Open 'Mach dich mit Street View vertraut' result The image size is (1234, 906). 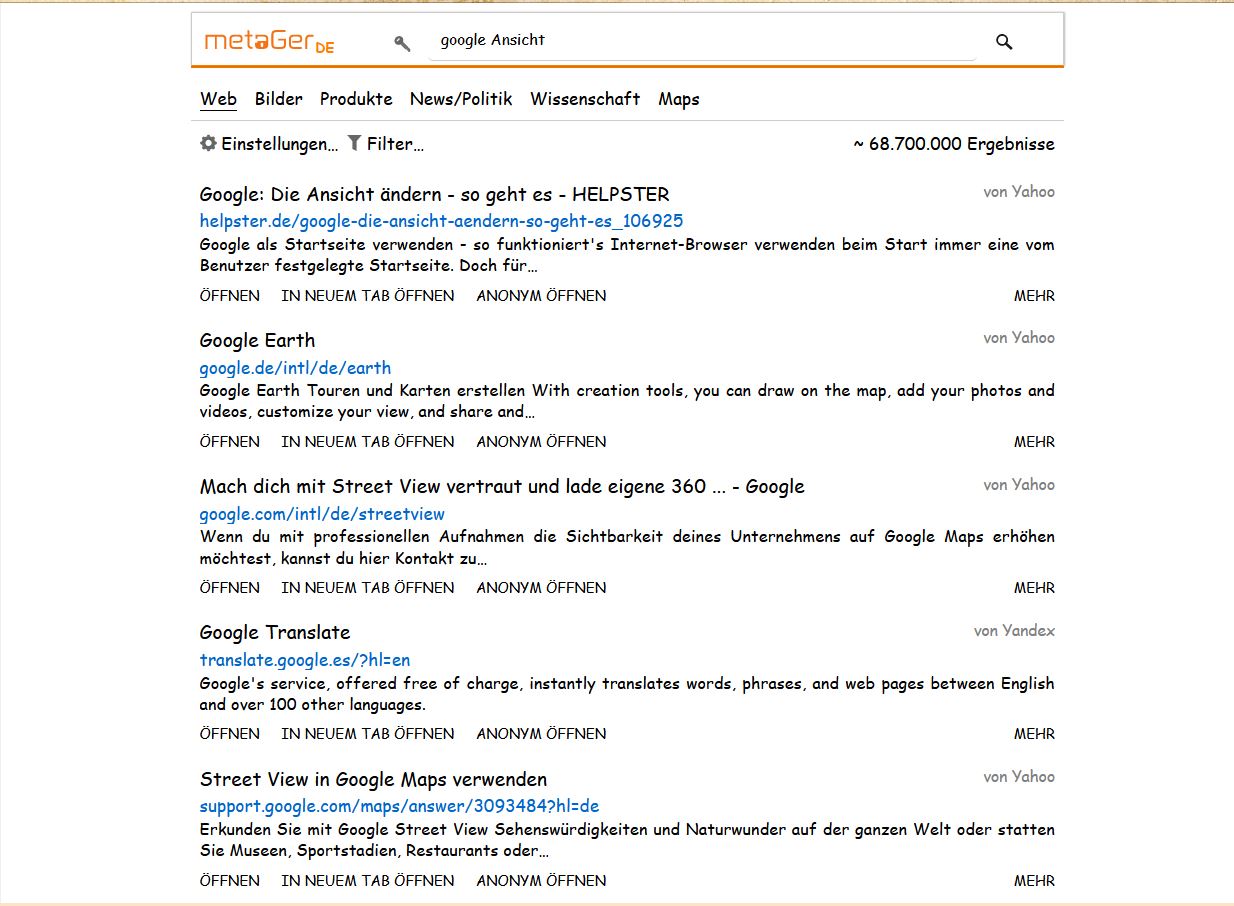coord(502,486)
